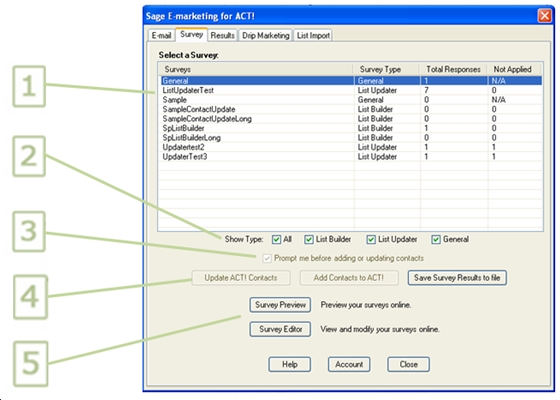Toggle the General show type checkbox
Image resolution: width=560 pixels, height=400 pixels.
pyautogui.click(x=436, y=239)
